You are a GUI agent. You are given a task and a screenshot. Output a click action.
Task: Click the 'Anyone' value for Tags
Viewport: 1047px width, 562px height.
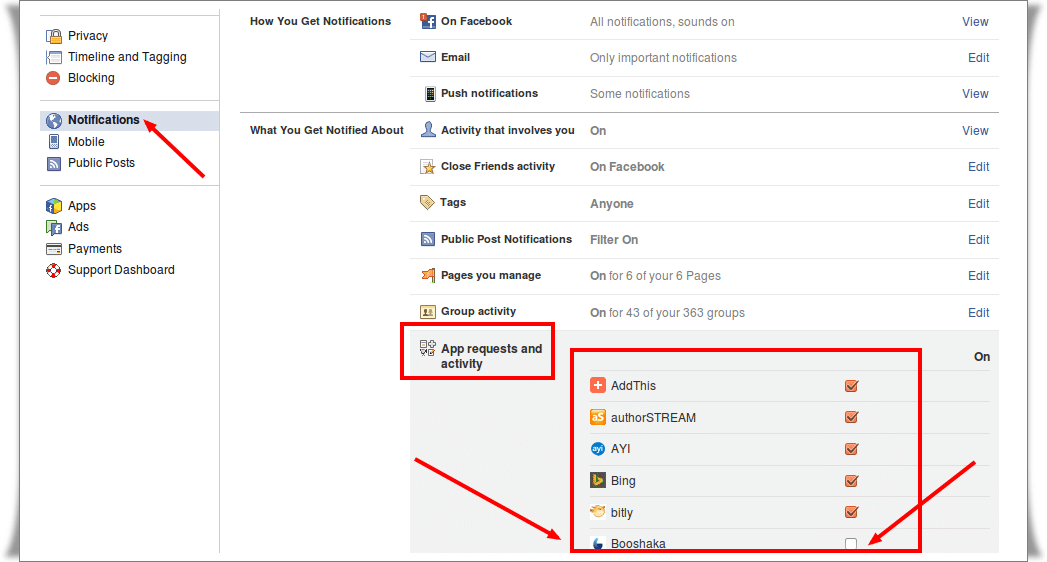point(612,204)
